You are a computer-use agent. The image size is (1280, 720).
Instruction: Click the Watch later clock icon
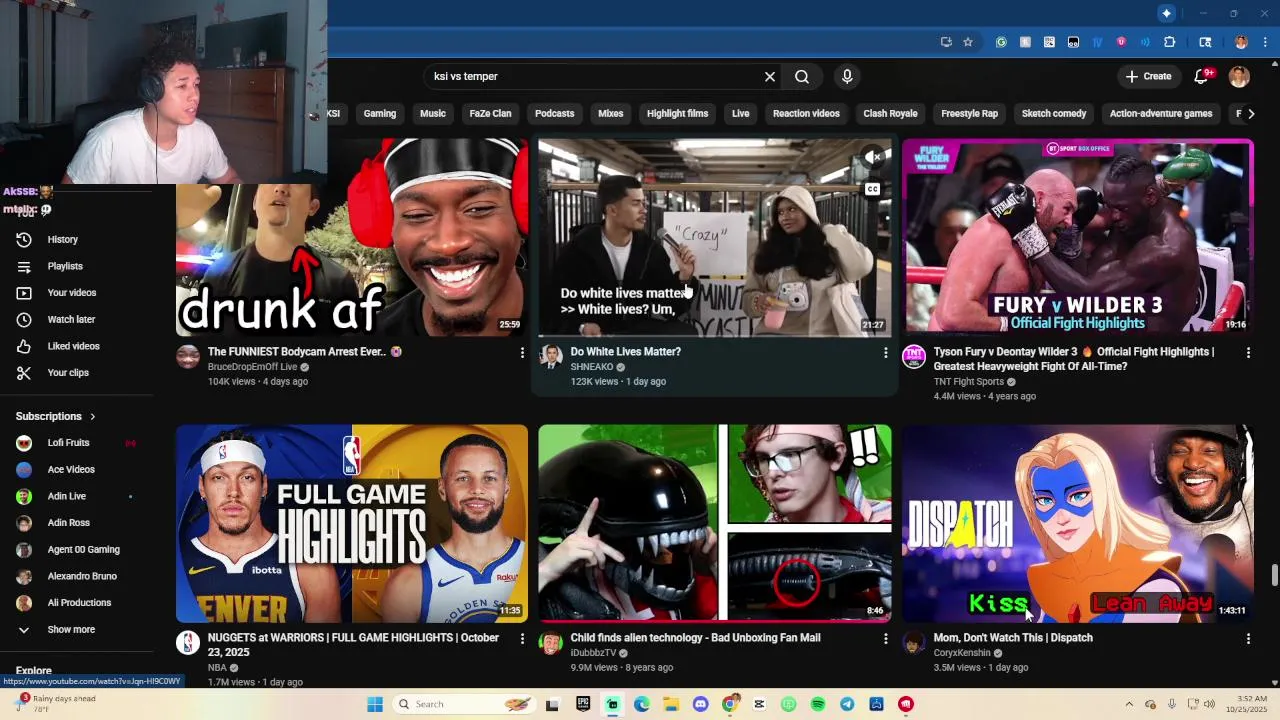click(x=24, y=320)
